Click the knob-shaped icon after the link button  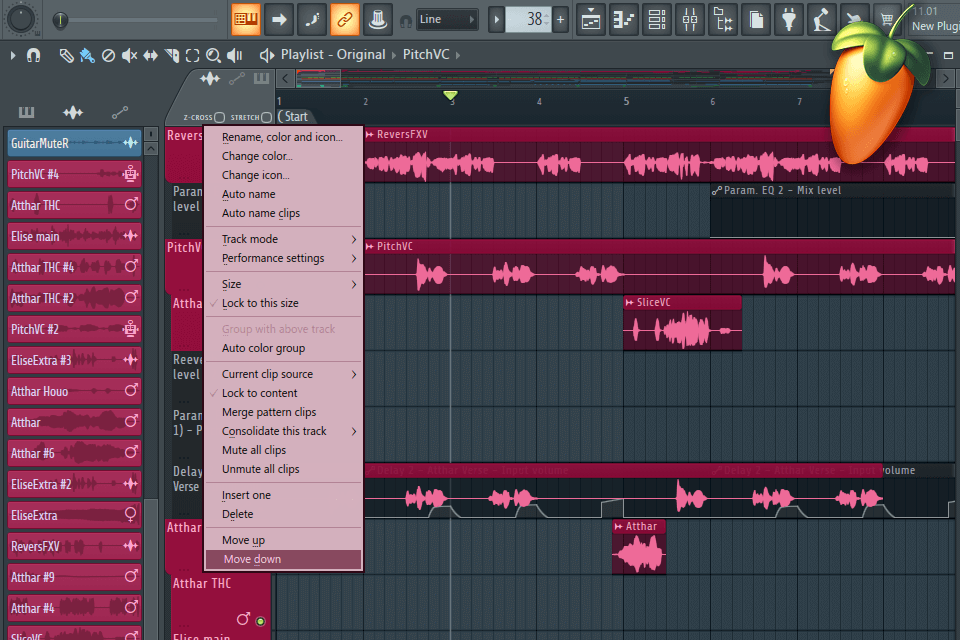[378, 20]
